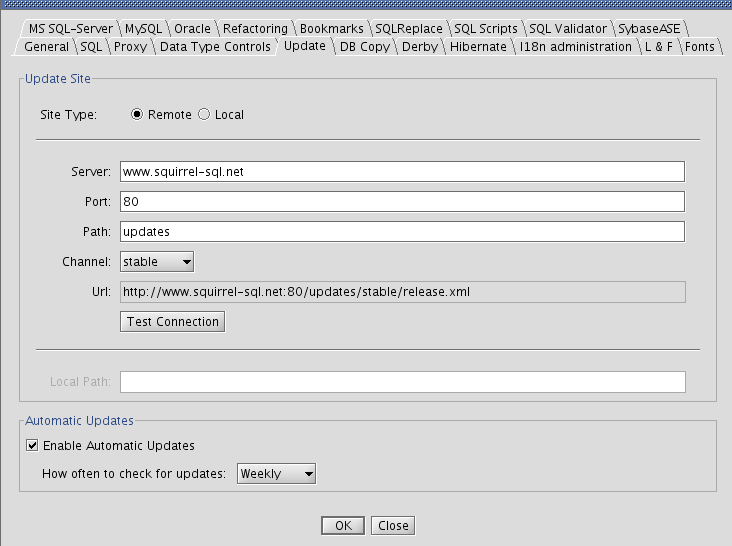This screenshot has width=732, height=546.
Task: Click into the Port input field
Action: (x=401, y=202)
